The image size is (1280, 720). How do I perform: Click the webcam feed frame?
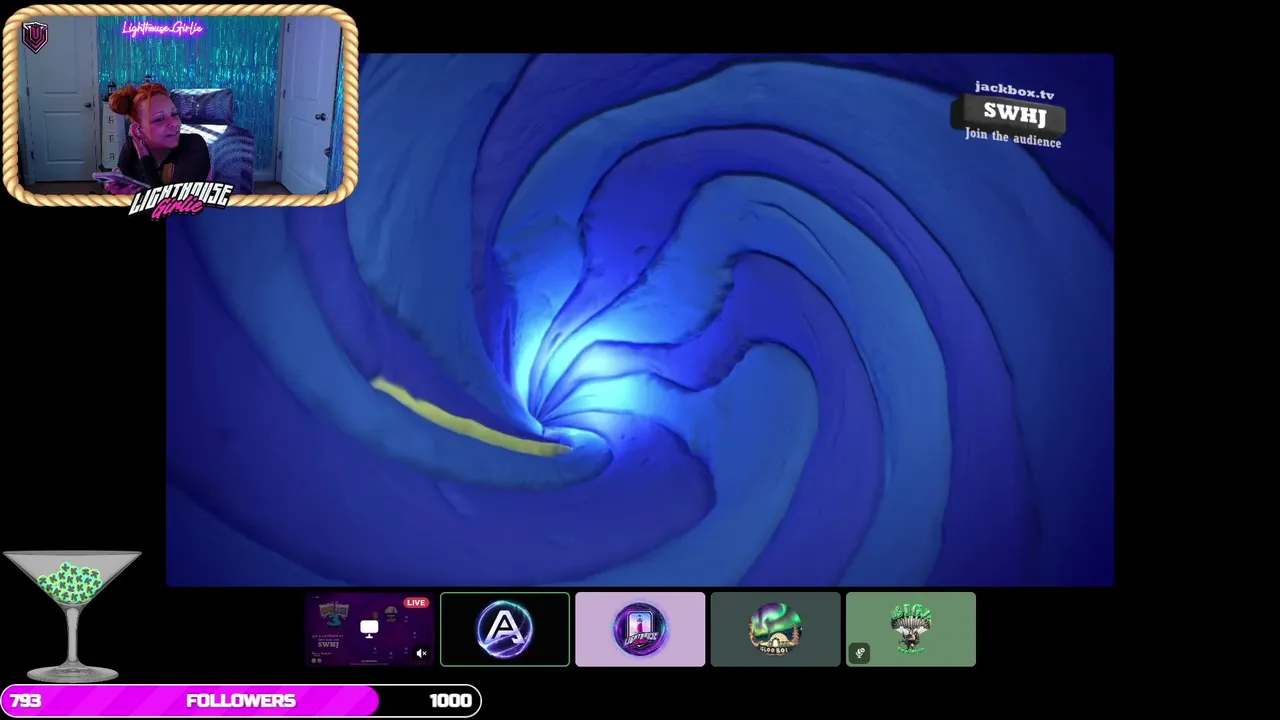180,106
